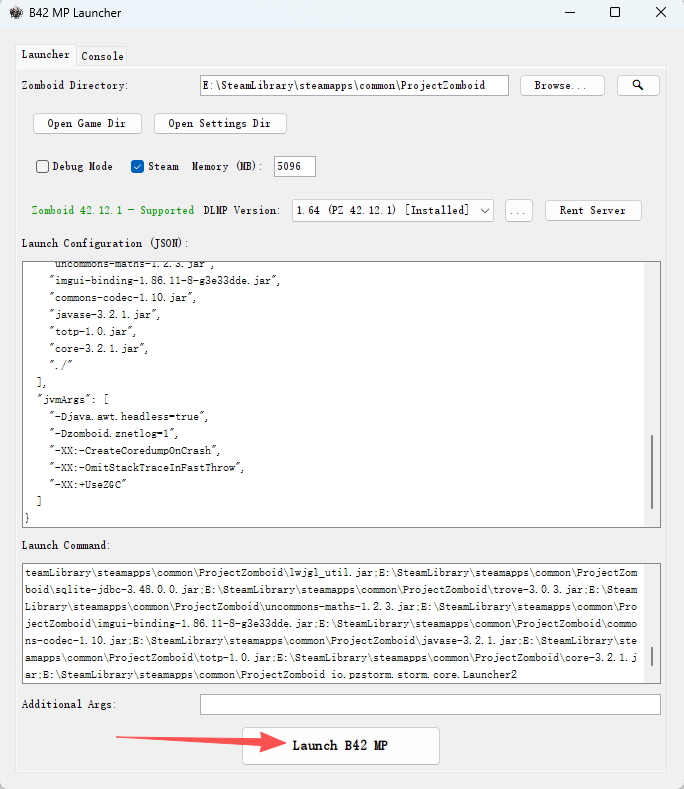Click the Rent Server button
The image size is (684, 789).
(592, 211)
